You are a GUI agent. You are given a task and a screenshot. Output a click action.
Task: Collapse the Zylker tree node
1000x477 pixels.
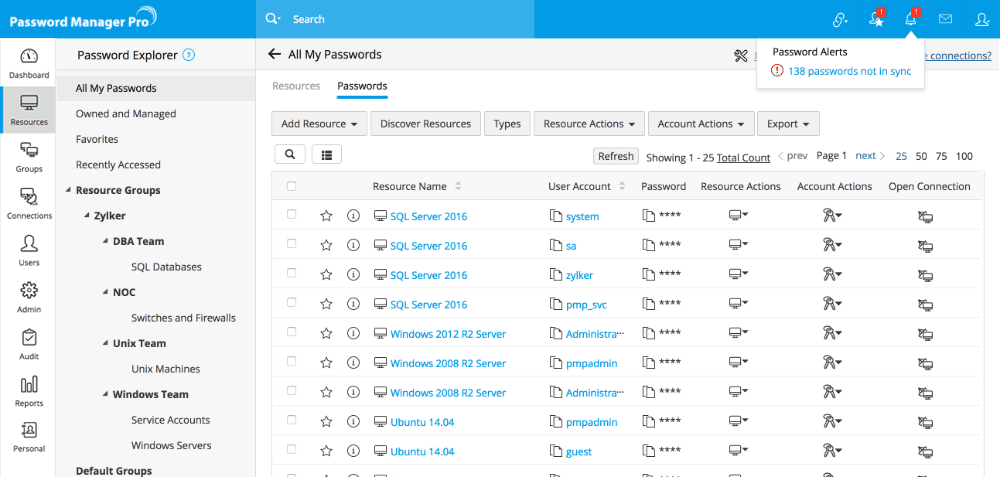pyautogui.click(x=86, y=216)
